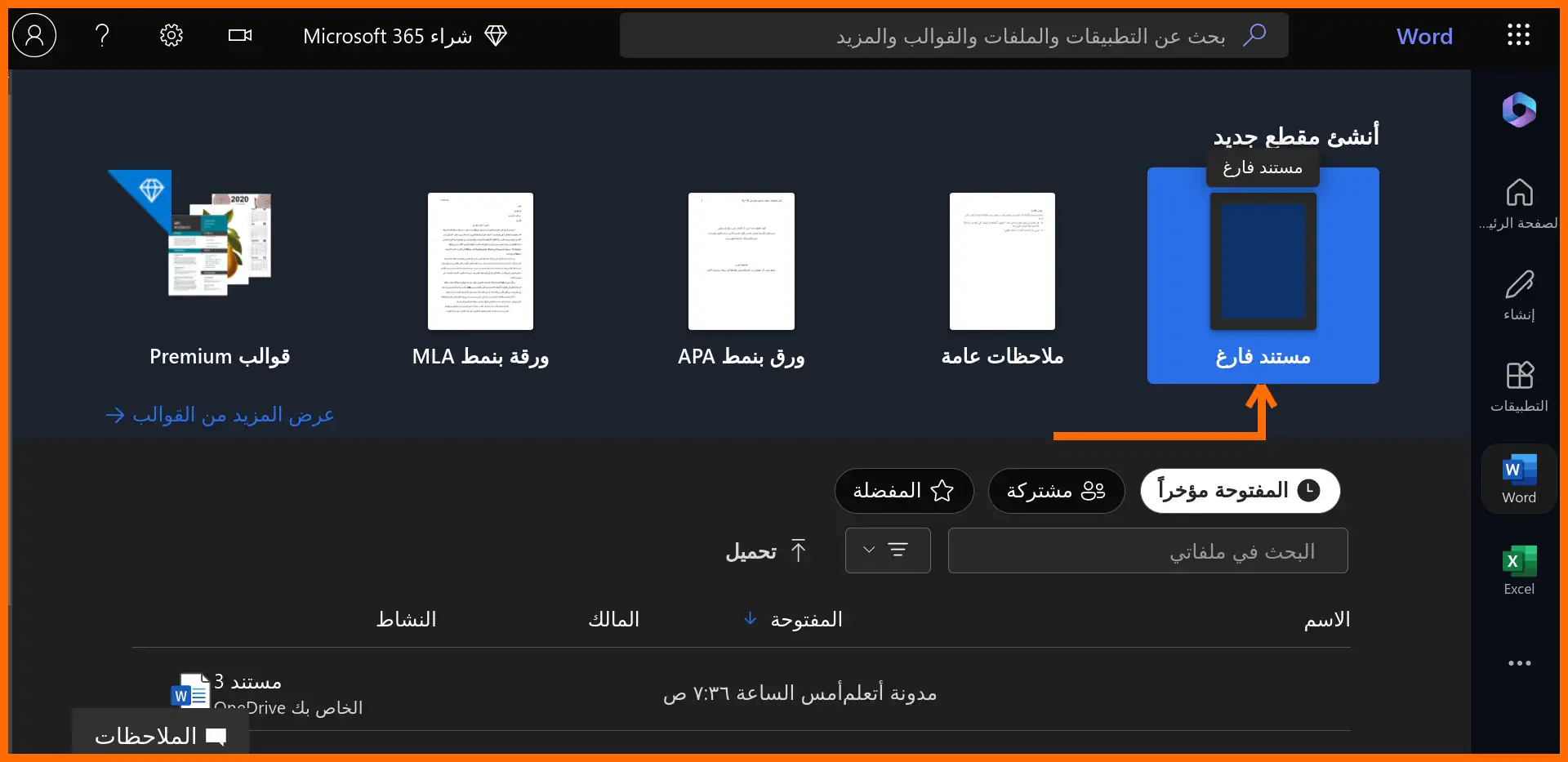The image size is (1568, 762).
Task: Open ورقة بنمط MLA template
Action: tap(480, 280)
